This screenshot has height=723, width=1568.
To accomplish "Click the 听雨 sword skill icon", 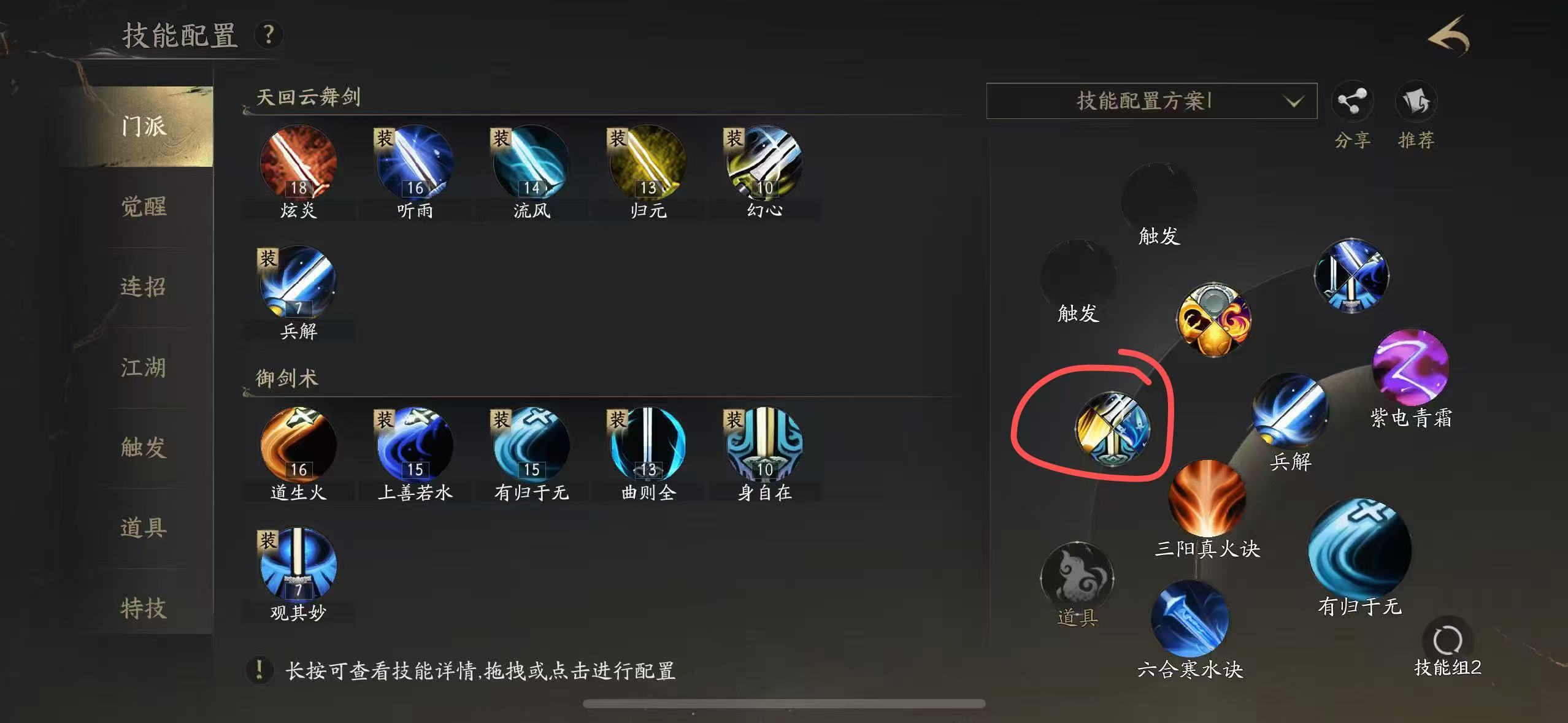I will point(415,163).
